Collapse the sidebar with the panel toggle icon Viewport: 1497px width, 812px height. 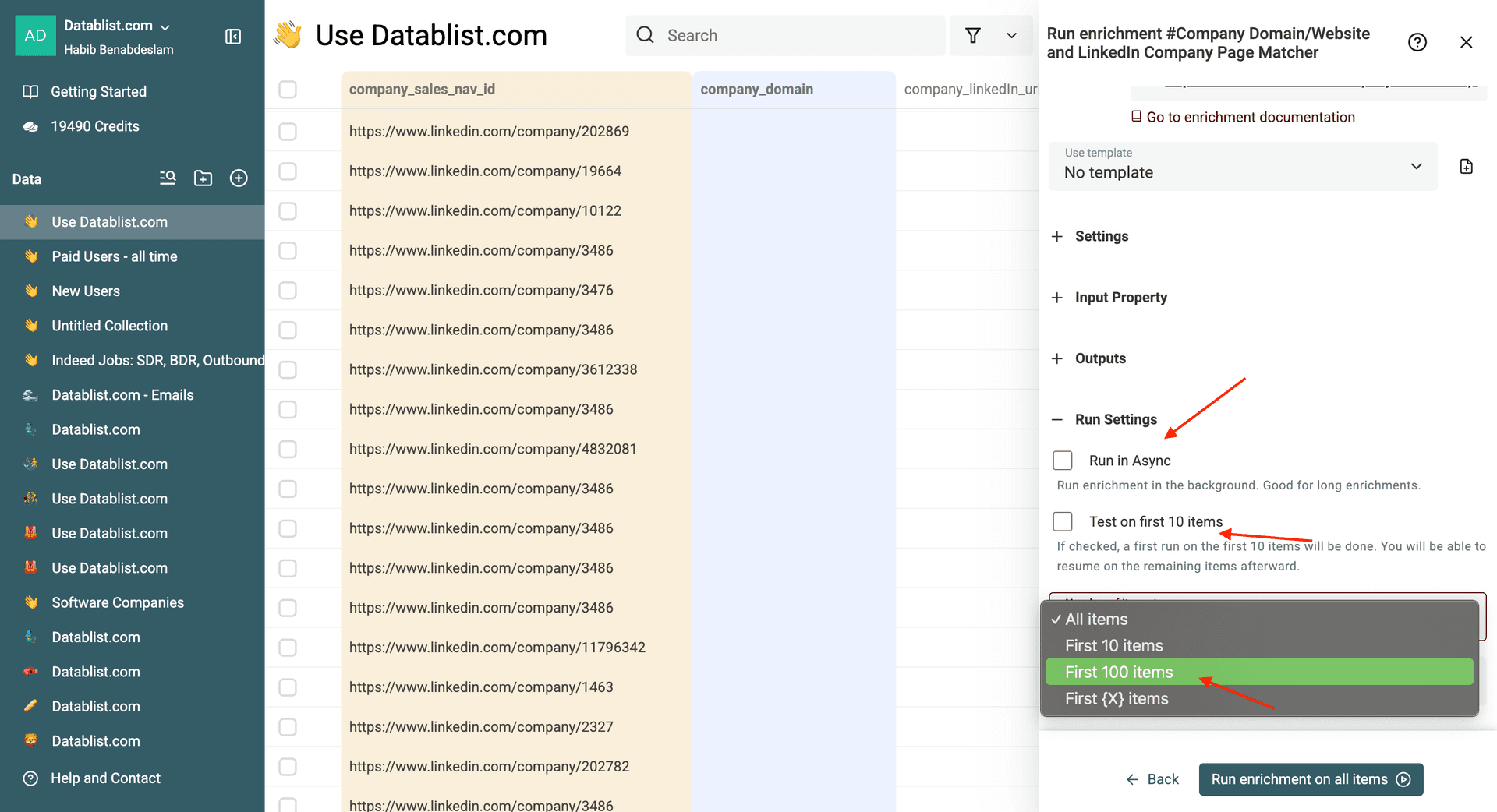point(233,37)
